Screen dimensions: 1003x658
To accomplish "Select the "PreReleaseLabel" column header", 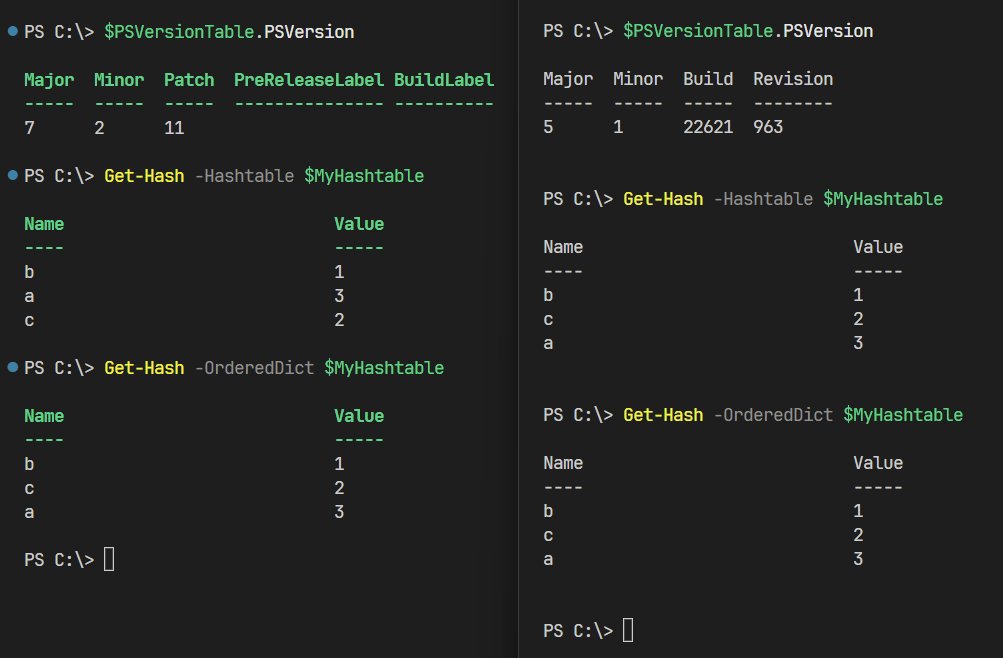I will [308, 80].
